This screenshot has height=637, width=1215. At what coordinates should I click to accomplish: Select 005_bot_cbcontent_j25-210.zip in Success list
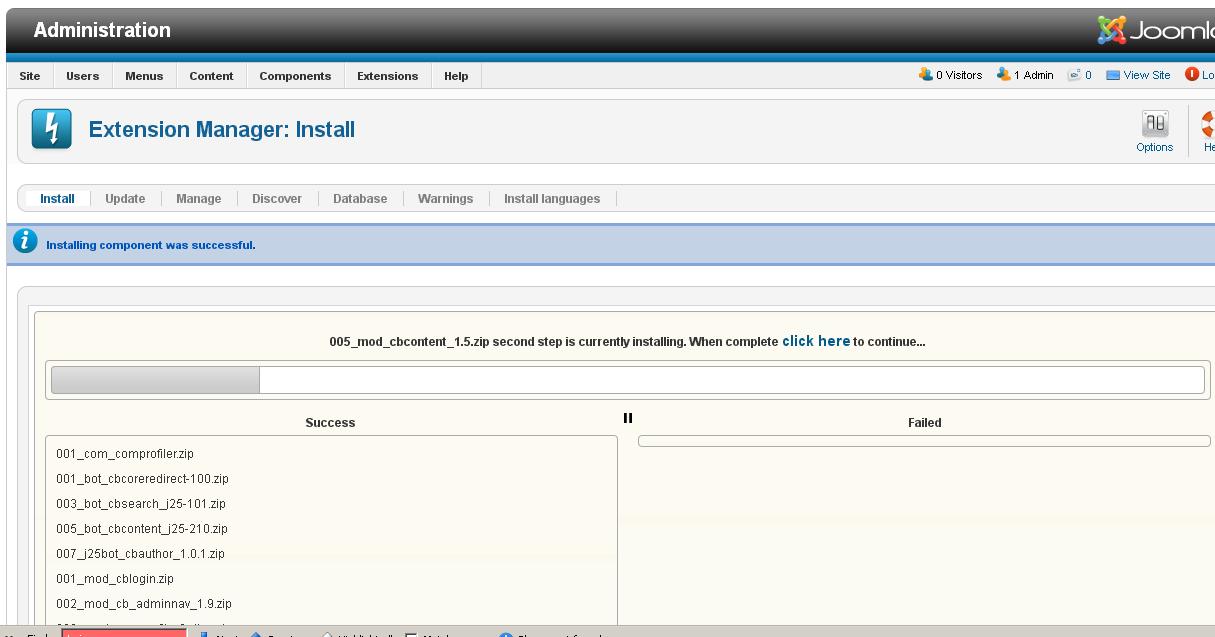click(x=142, y=529)
